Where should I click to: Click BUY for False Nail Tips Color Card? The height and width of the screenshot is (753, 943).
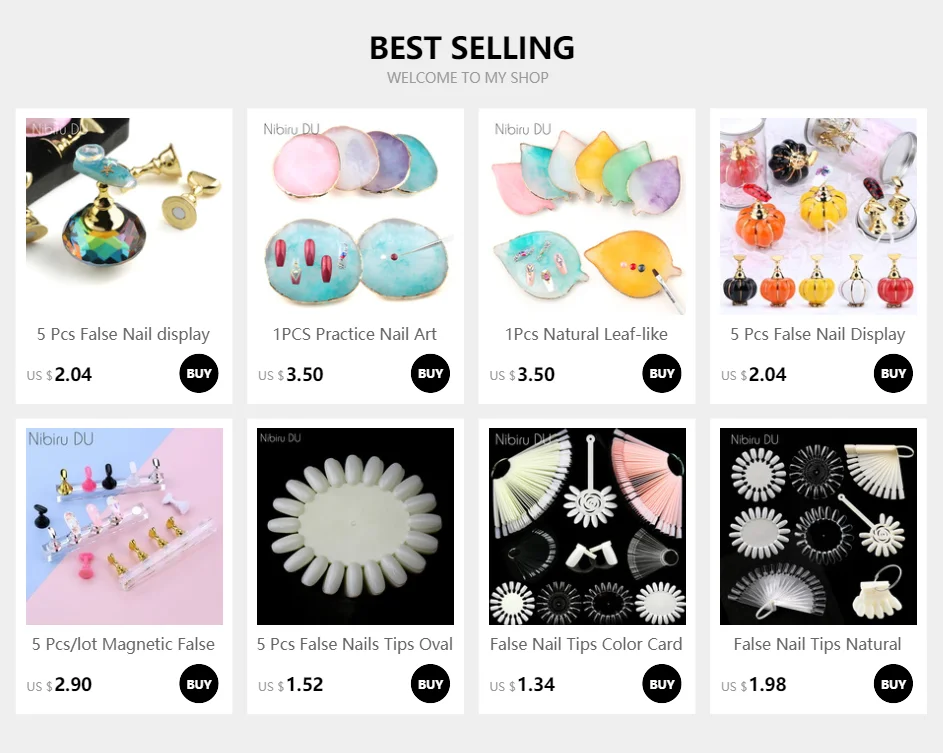click(x=662, y=684)
